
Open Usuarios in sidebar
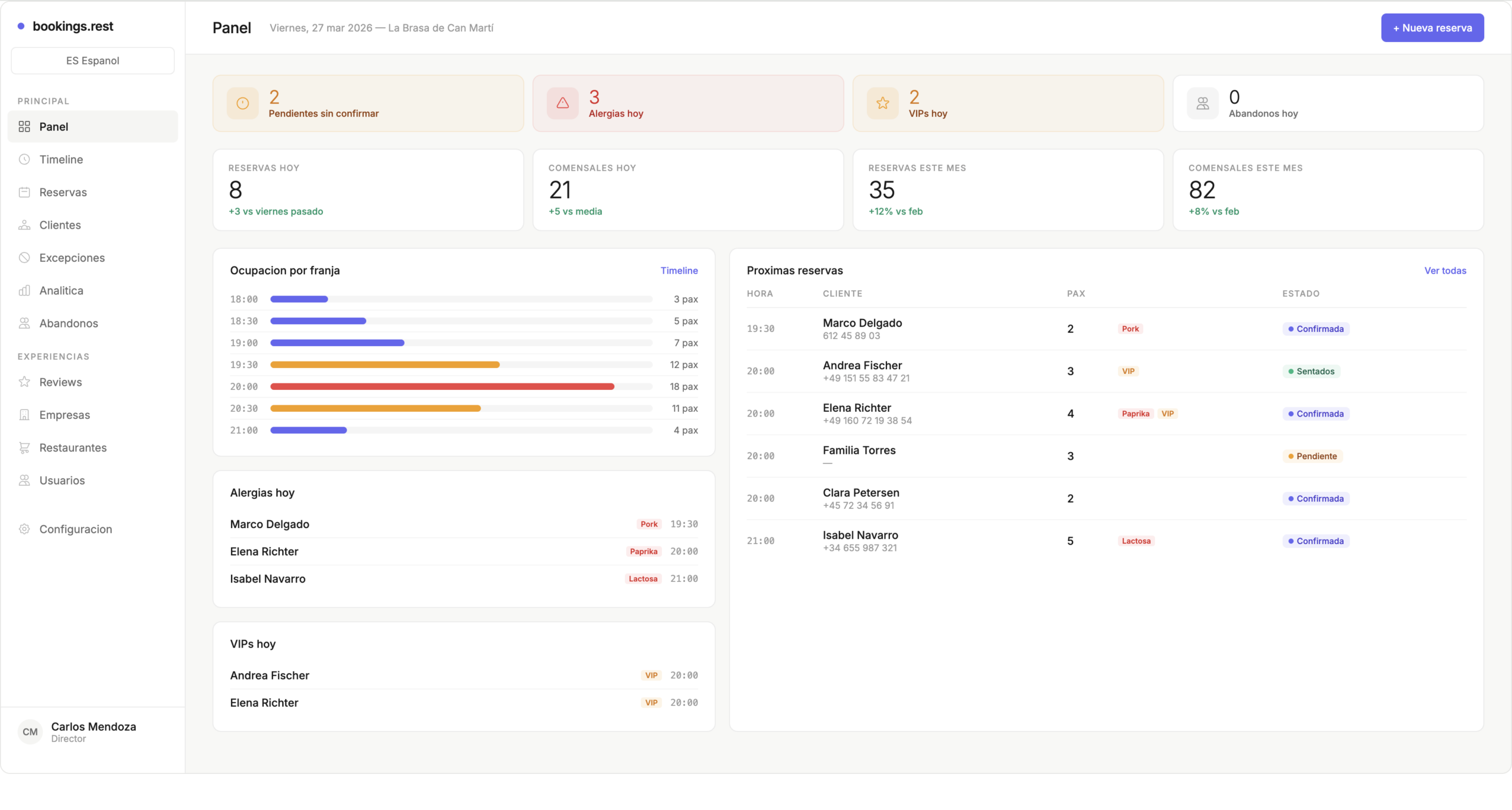(93, 480)
